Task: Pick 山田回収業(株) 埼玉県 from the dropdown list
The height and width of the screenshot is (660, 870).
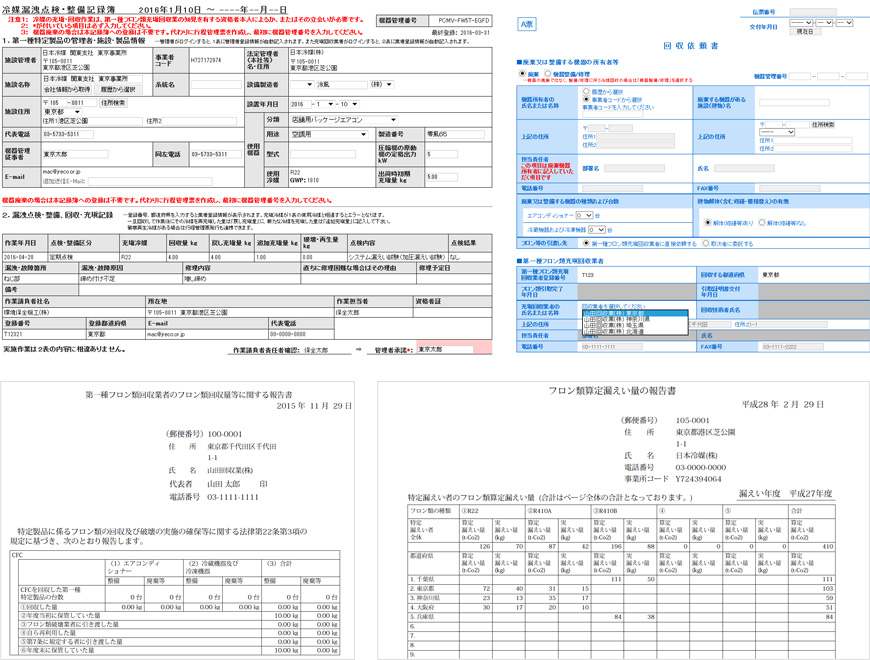Action: [635, 326]
